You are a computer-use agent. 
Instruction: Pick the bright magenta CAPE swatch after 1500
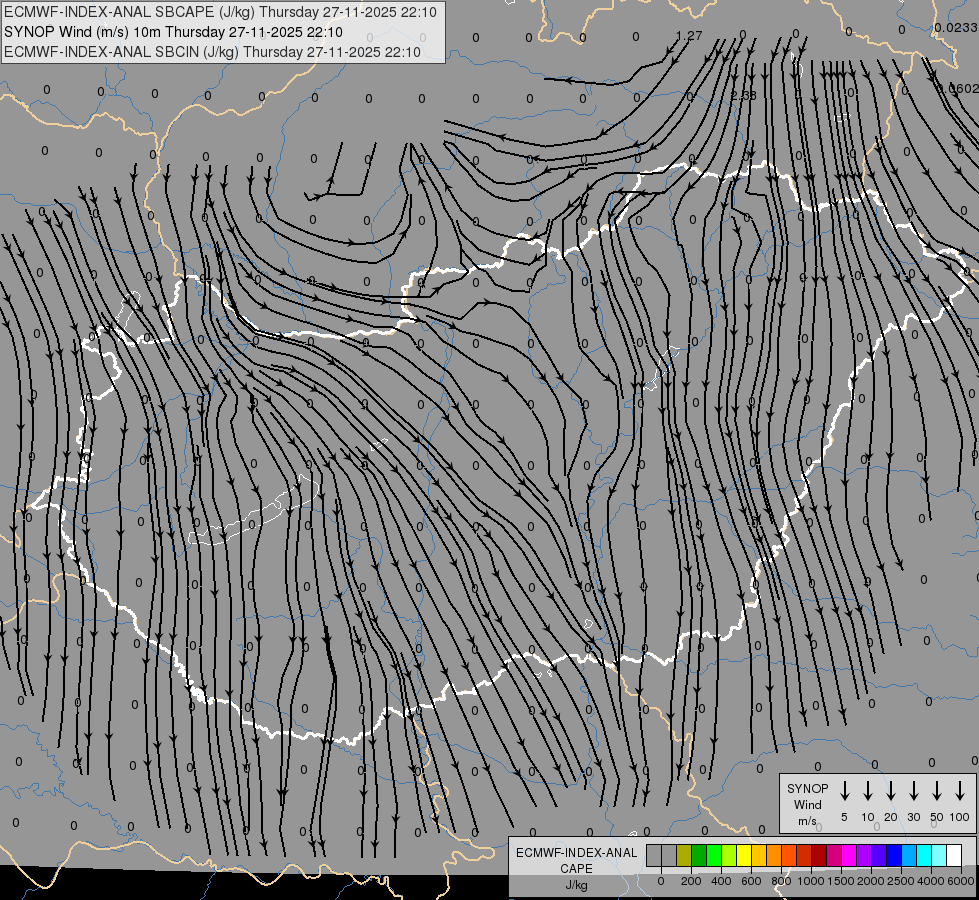coord(849,856)
